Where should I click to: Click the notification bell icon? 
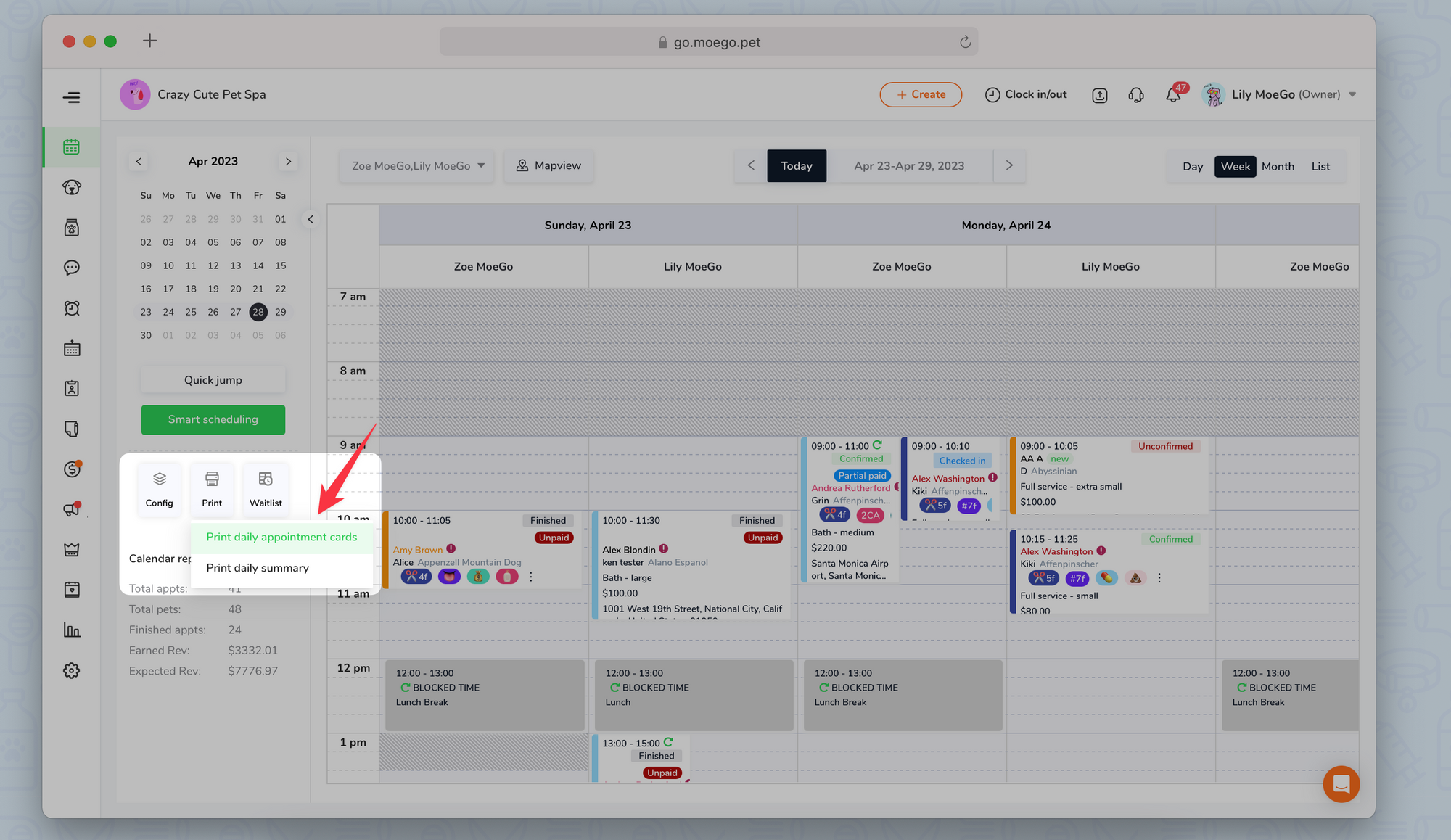click(1172, 95)
